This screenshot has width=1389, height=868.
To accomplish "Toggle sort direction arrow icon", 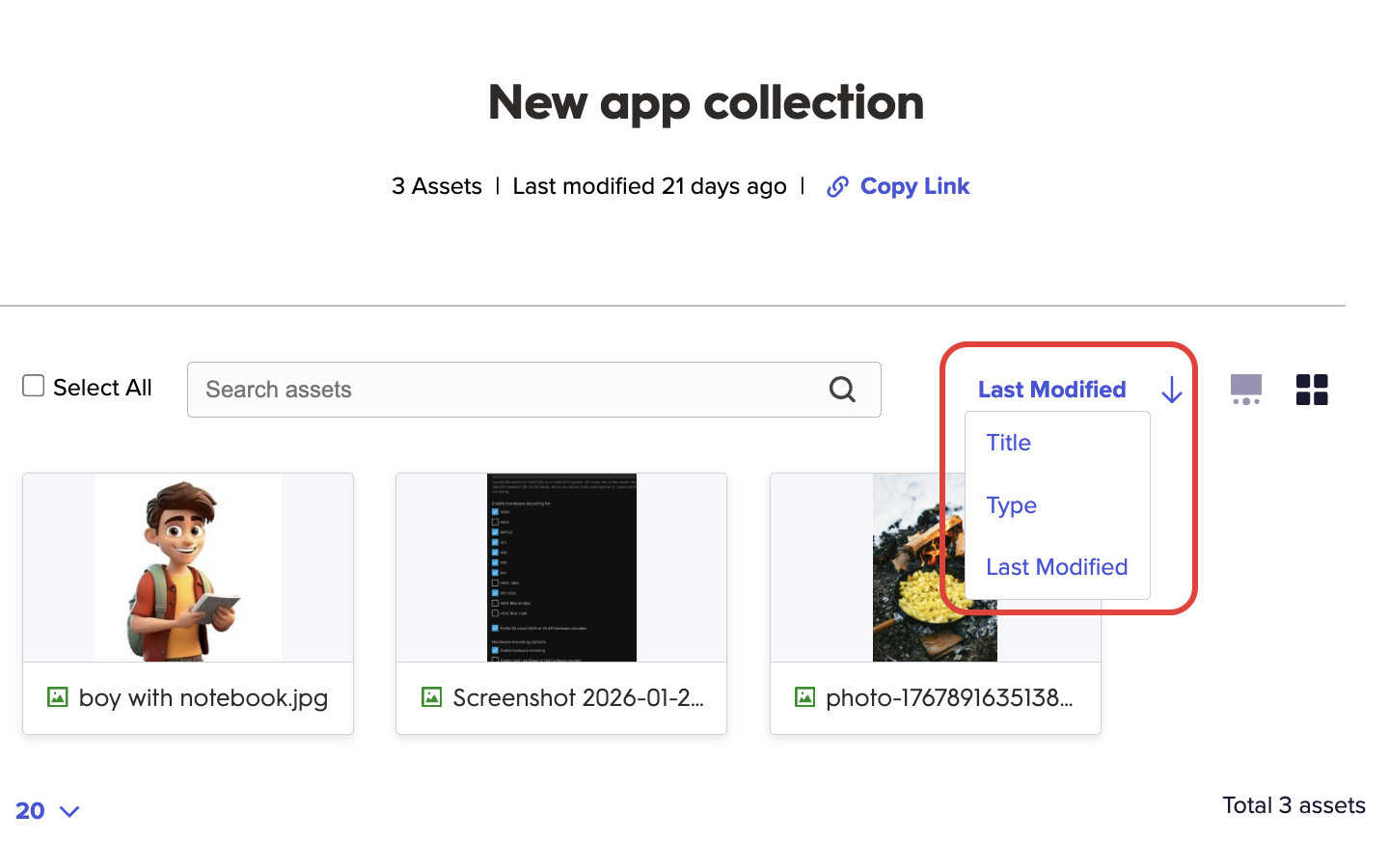I will [x=1171, y=390].
